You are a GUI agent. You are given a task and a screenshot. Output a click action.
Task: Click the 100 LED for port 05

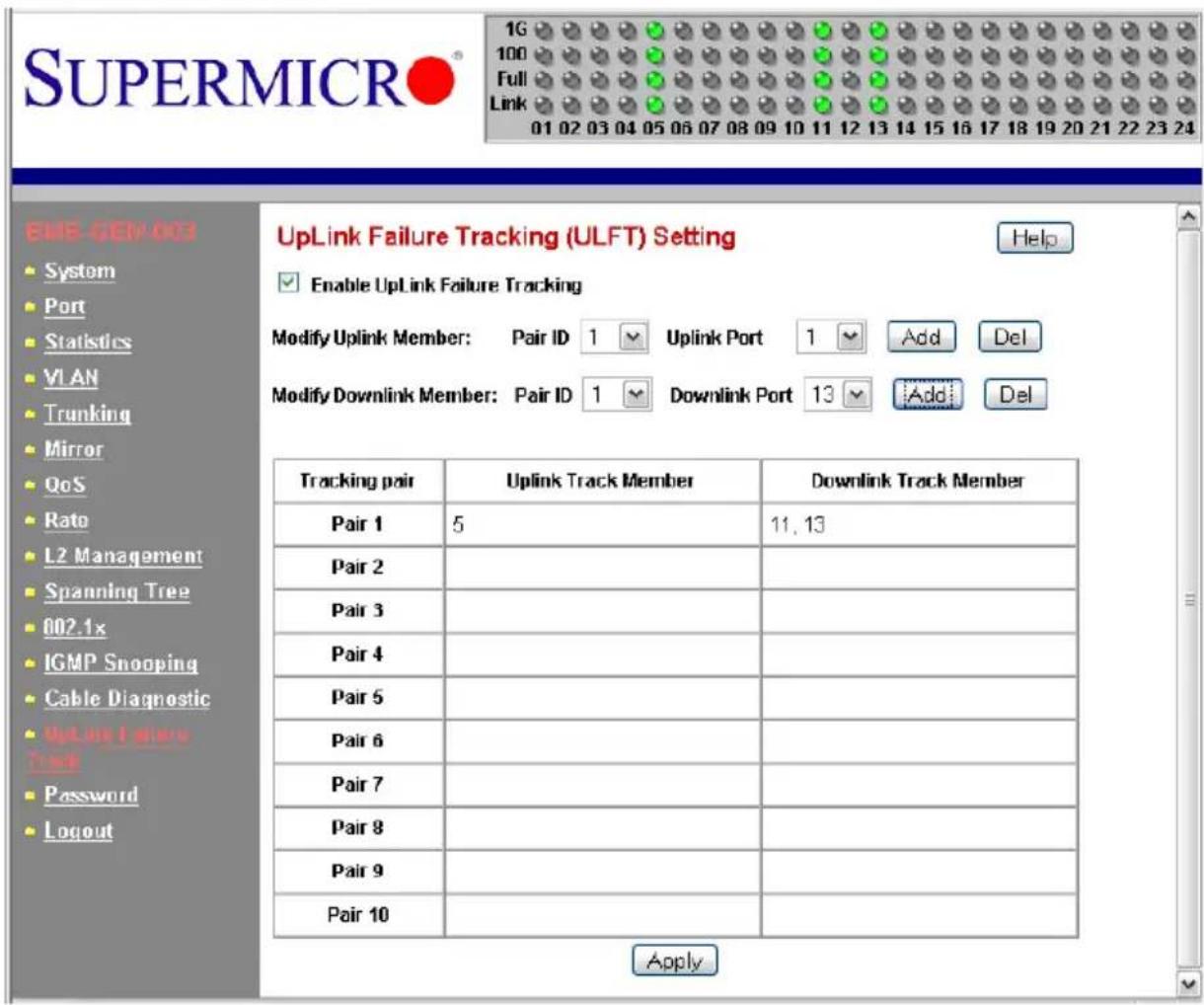pos(654,55)
